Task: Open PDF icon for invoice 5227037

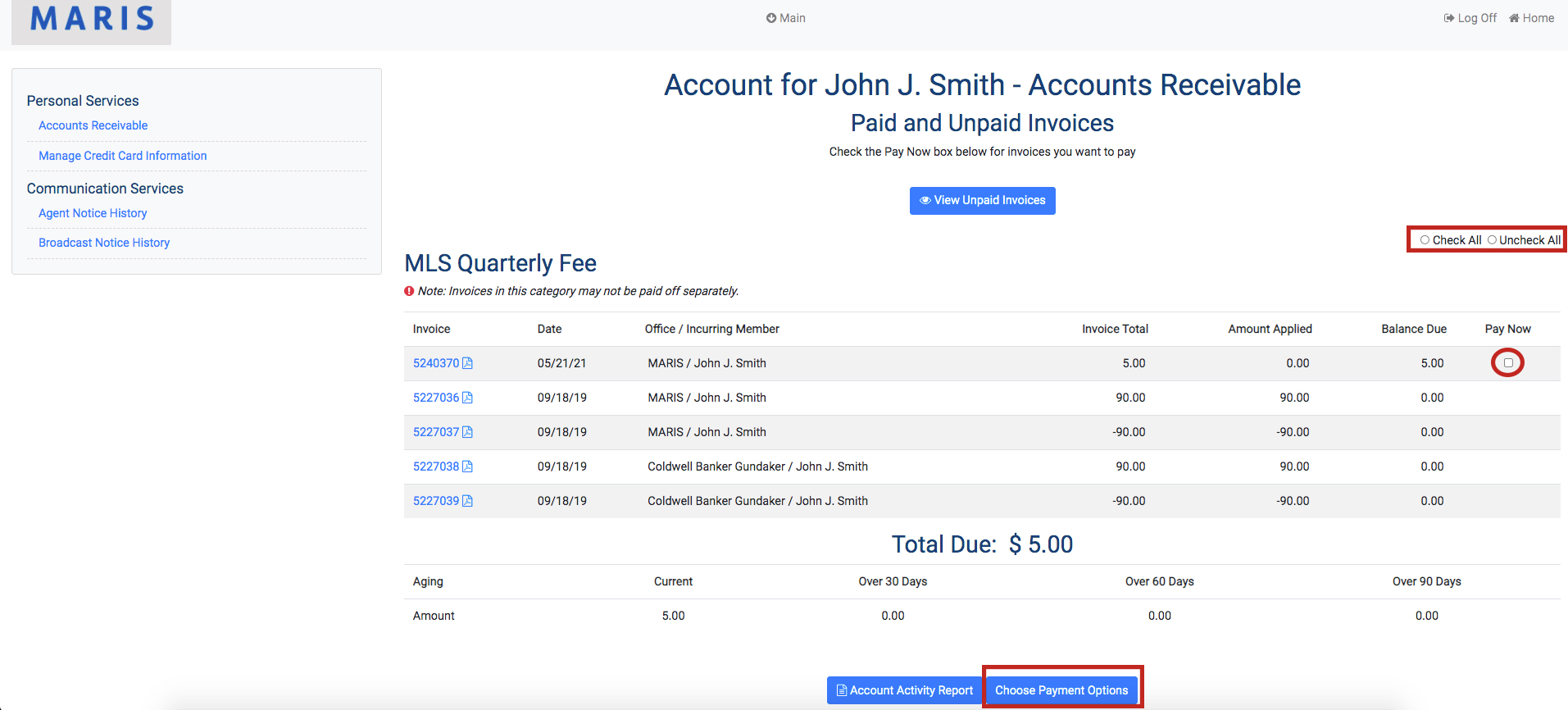Action: (467, 432)
